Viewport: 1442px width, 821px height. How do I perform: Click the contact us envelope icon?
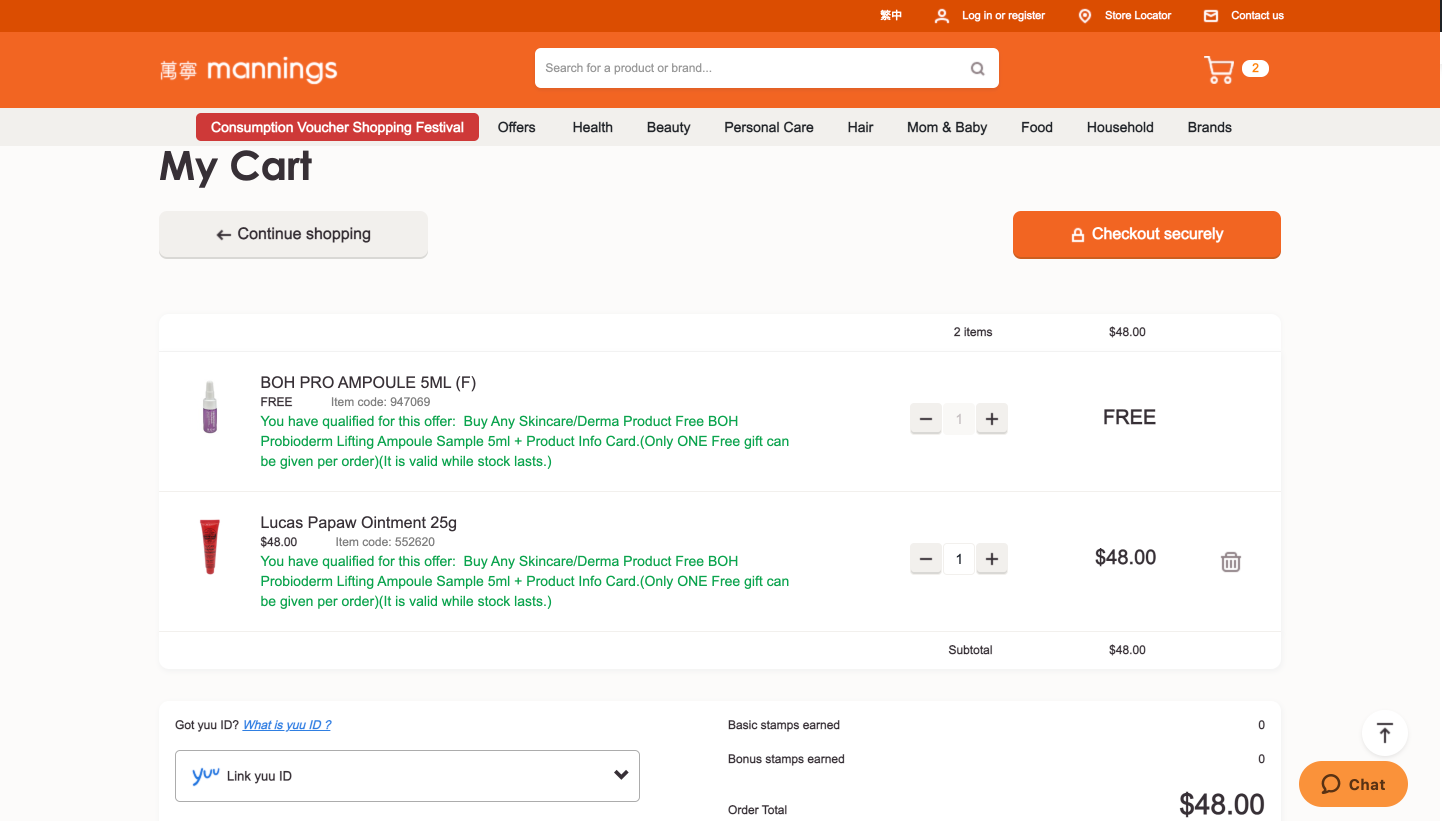pos(1211,16)
